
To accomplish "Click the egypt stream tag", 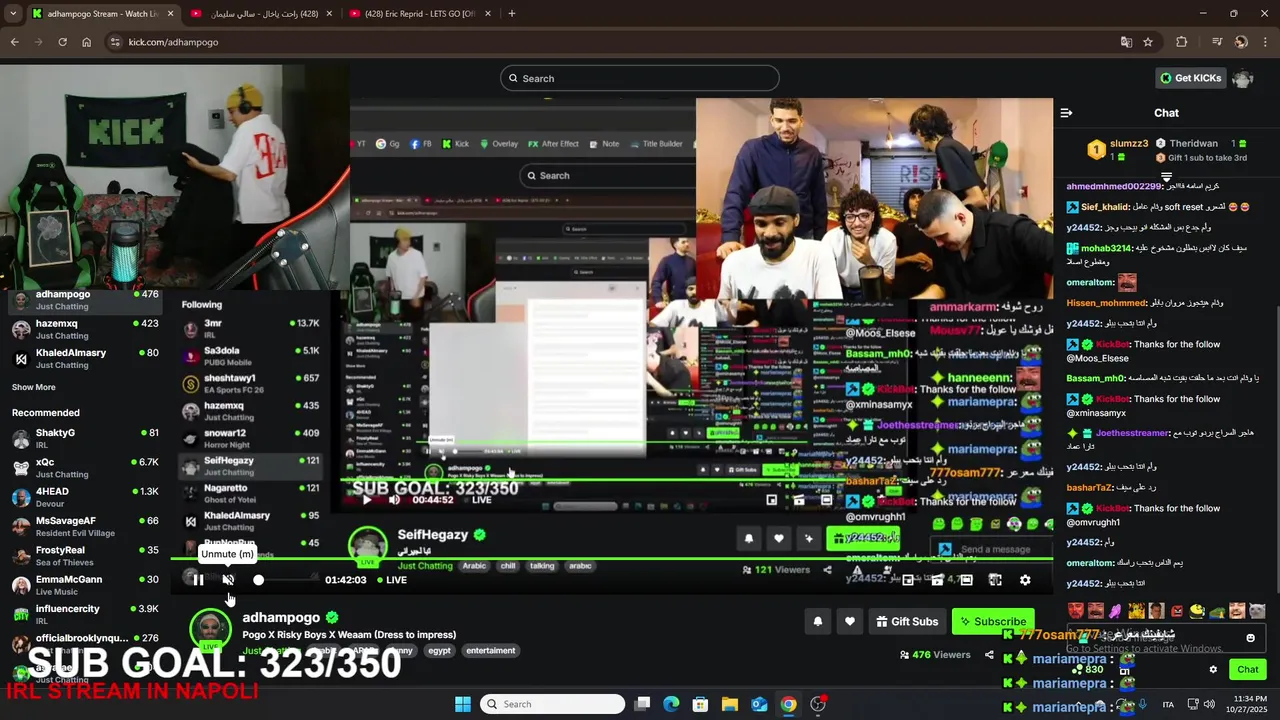I will click(440, 651).
